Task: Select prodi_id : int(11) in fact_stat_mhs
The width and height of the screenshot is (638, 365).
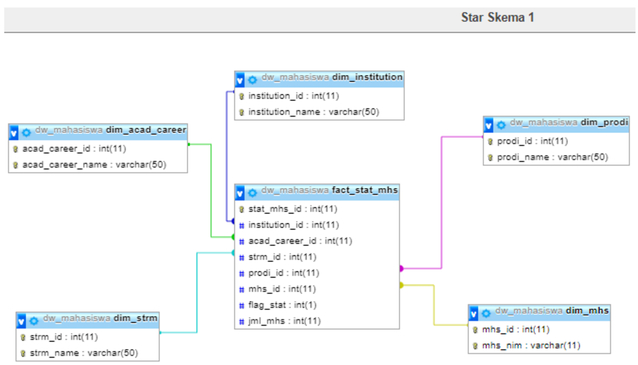Action: pyautogui.click(x=284, y=273)
